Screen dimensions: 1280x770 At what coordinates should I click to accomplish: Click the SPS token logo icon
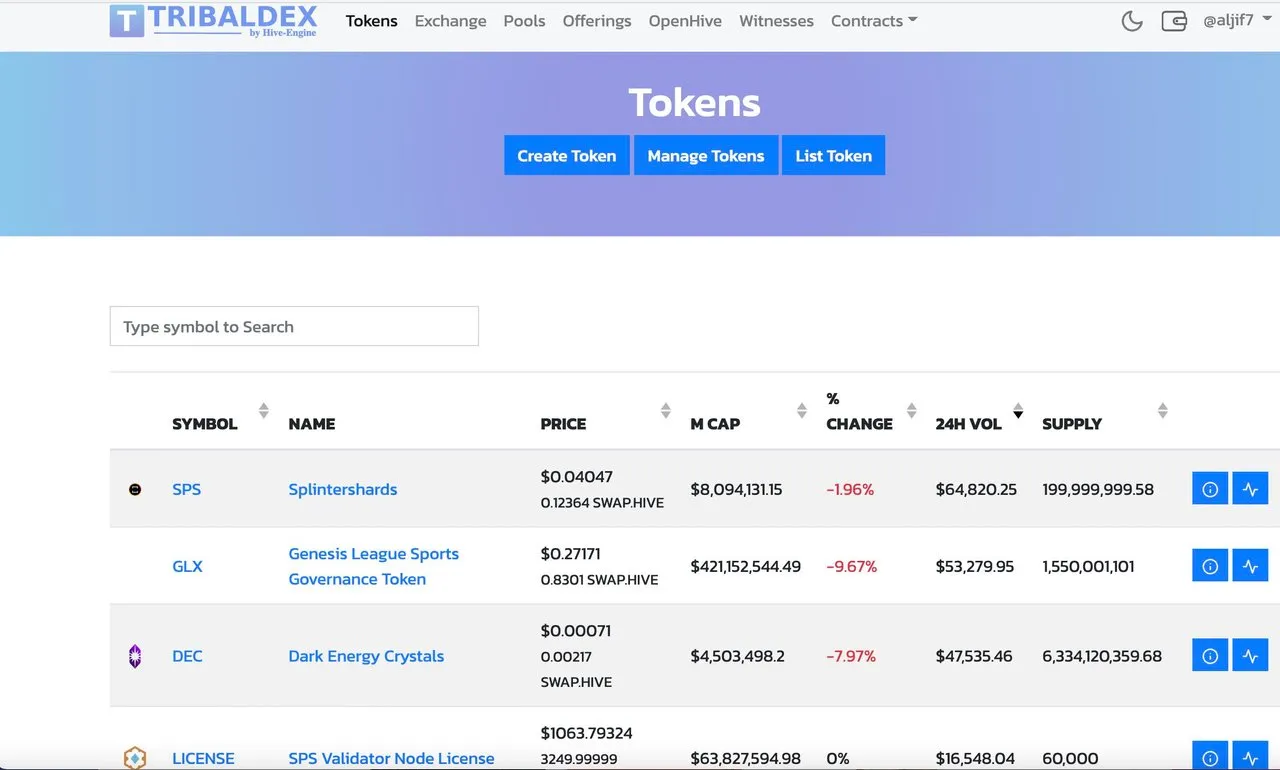(135, 490)
